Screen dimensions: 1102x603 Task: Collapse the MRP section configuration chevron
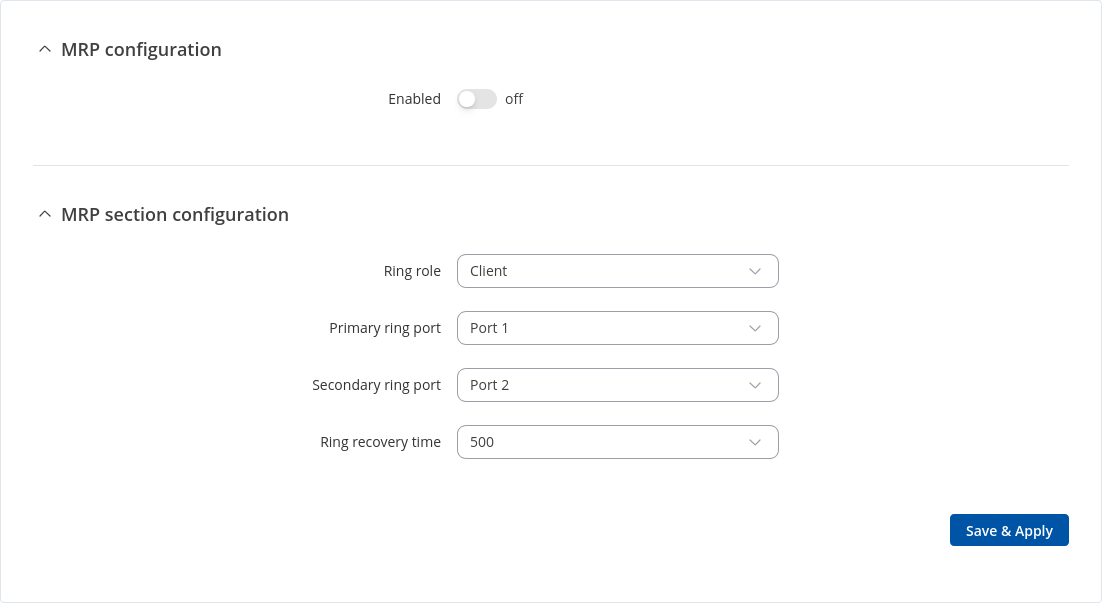(44, 215)
